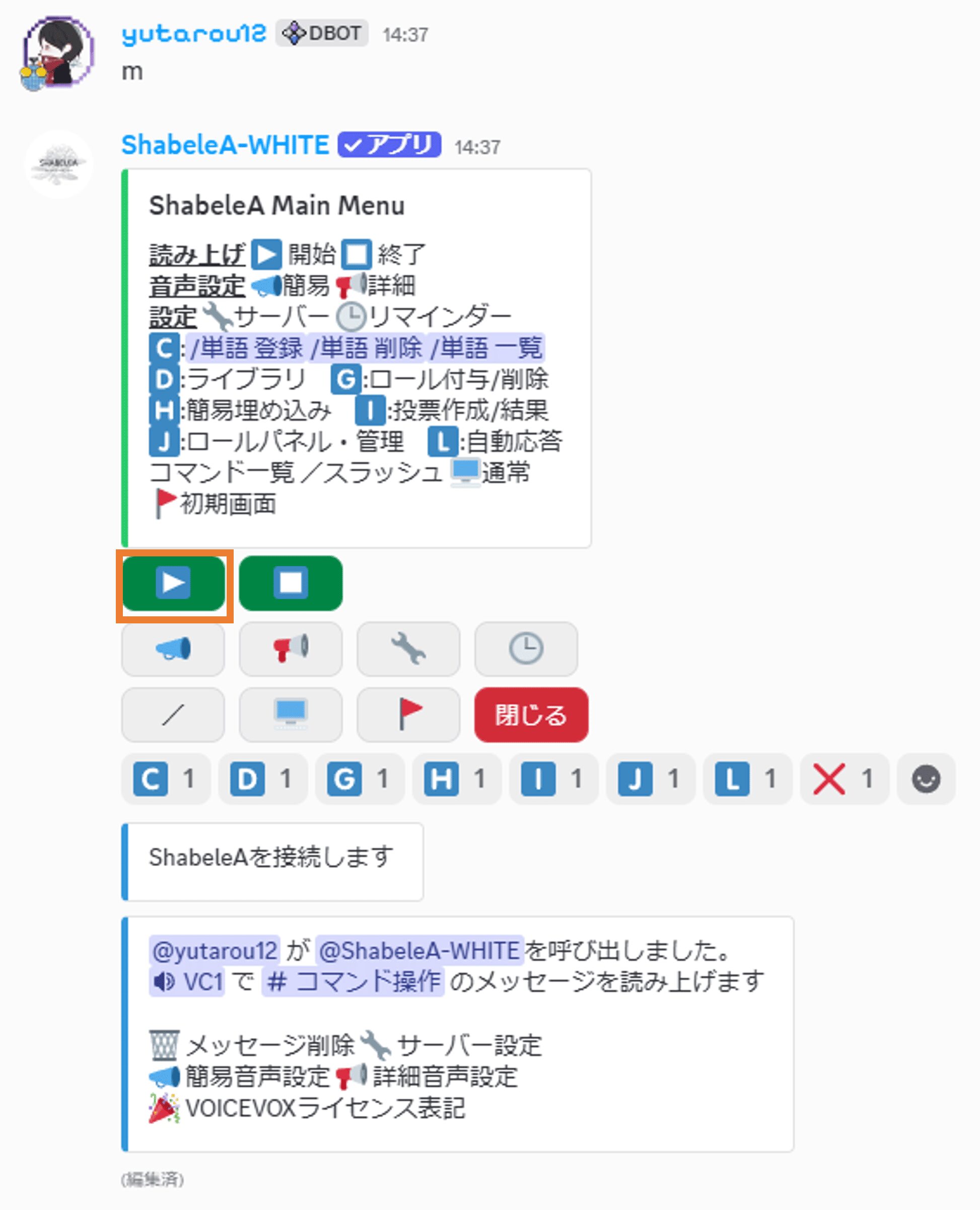Screen dimensions: 980x1210
Task: Toggle the D reaction
Action: [263, 779]
